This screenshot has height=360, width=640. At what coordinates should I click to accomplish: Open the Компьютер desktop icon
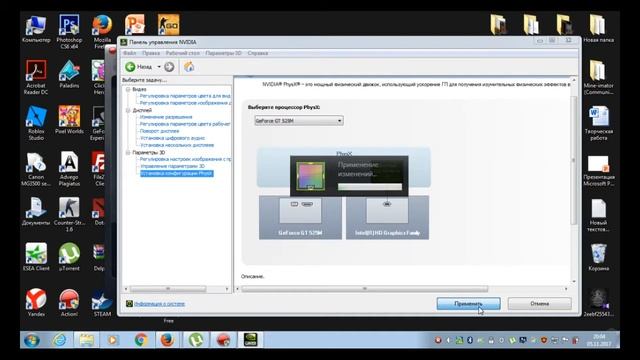click(x=36, y=29)
